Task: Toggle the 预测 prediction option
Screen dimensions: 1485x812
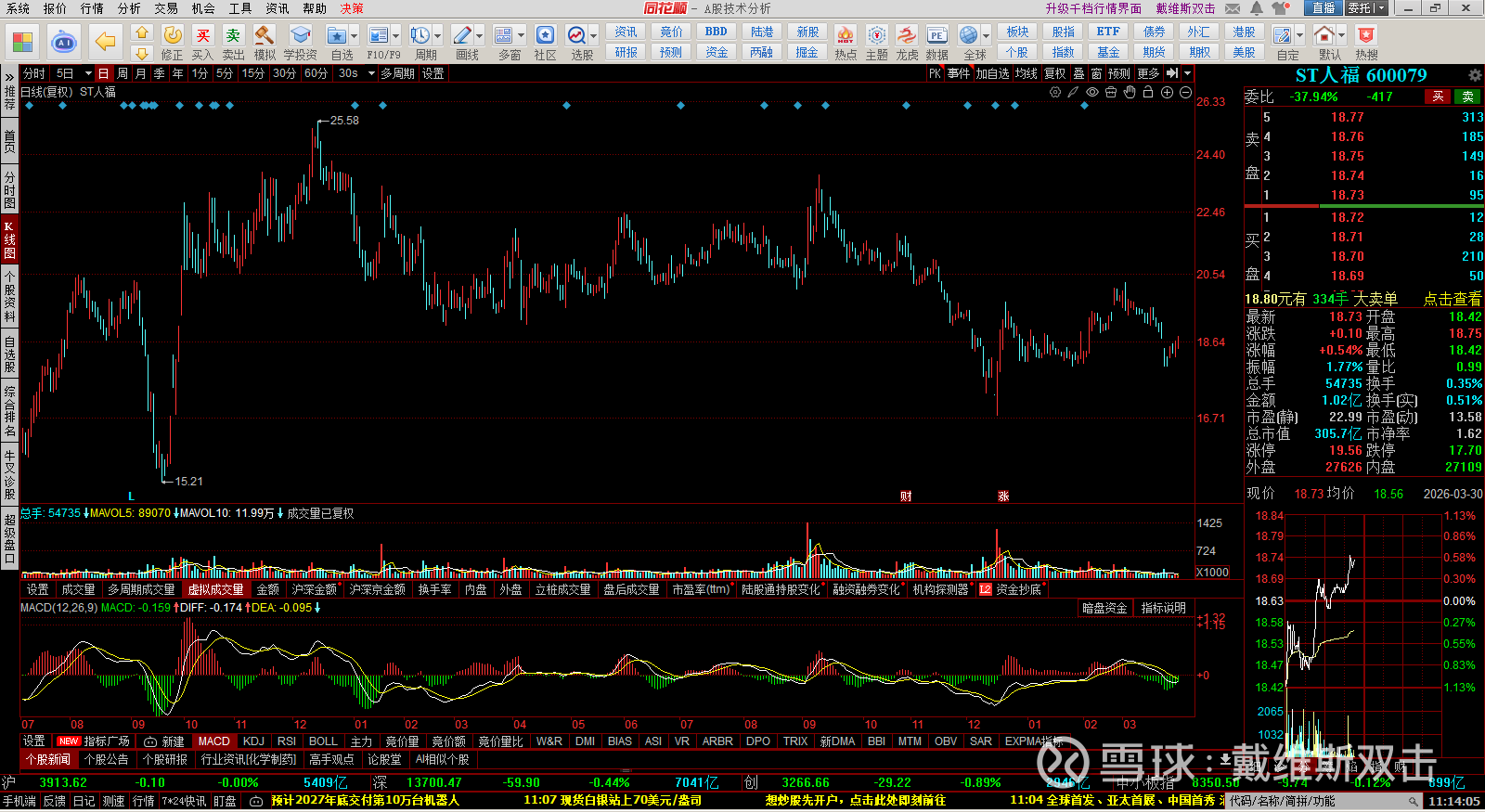Action: pyautogui.click(x=1119, y=73)
